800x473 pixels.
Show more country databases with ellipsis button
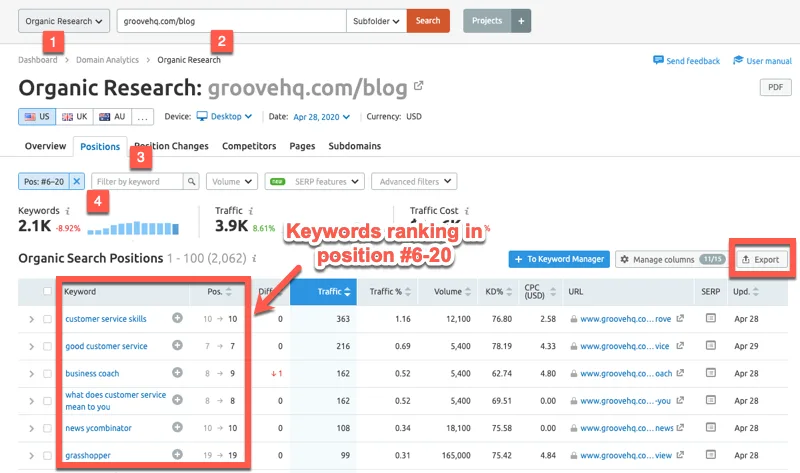[143, 116]
